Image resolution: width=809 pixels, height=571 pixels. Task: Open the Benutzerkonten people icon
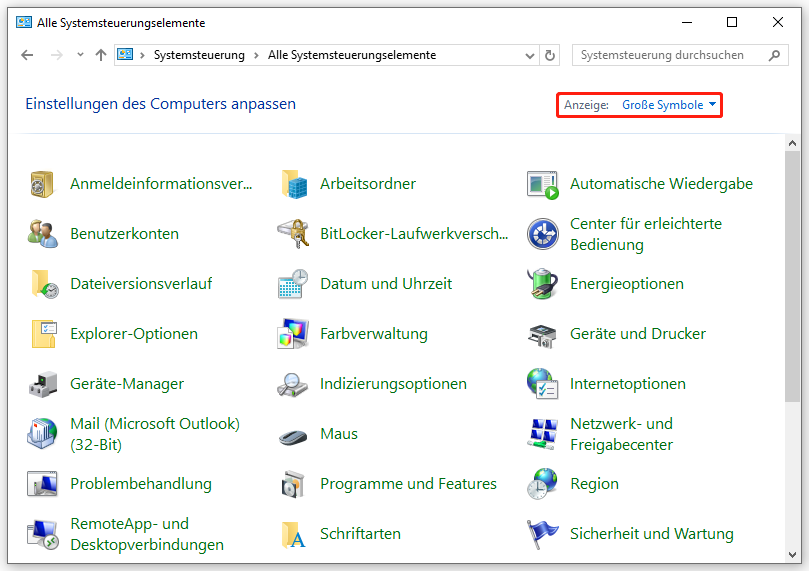[42, 234]
